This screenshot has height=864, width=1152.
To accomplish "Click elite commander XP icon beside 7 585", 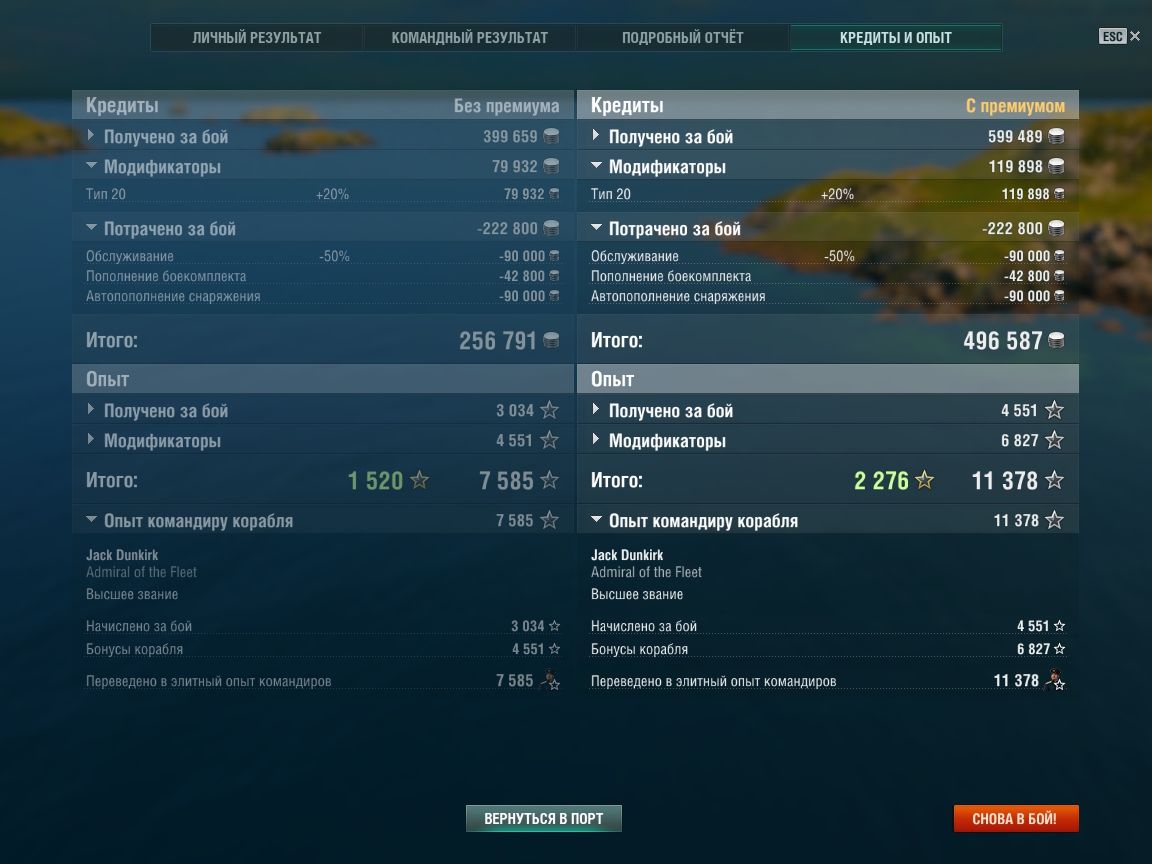I will (x=550, y=680).
